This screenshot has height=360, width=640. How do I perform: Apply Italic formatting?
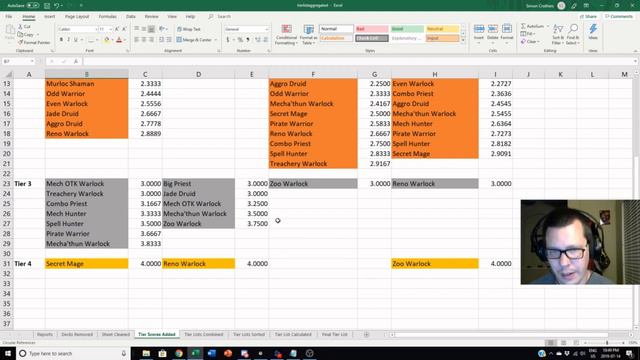click(x=68, y=40)
